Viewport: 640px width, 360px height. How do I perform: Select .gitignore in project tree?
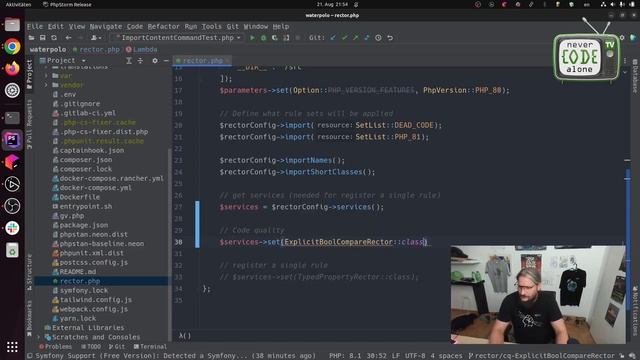[80, 104]
